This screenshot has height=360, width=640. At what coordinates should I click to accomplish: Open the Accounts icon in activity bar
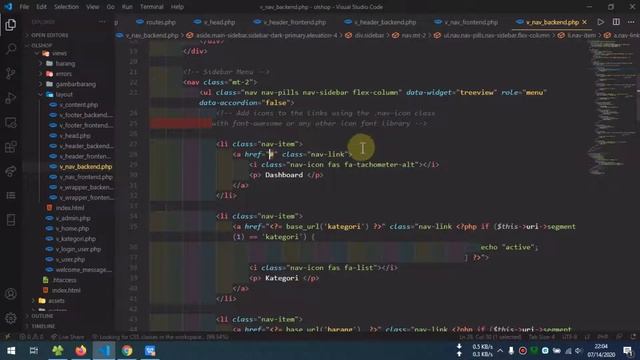[x=11, y=294]
